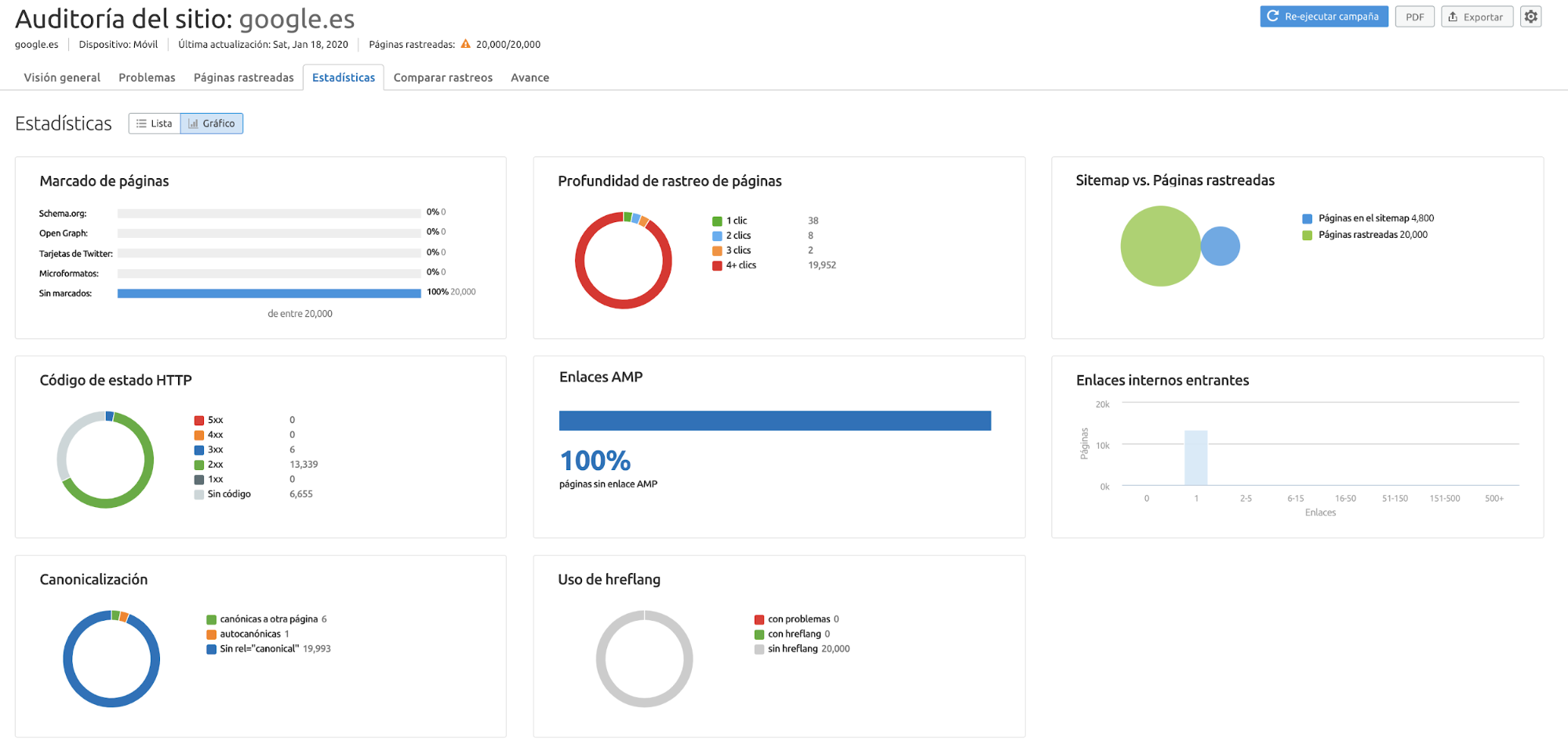Click the google.es link below the title
Image resolution: width=1568 pixels, height=748 pixels.
(x=36, y=44)
